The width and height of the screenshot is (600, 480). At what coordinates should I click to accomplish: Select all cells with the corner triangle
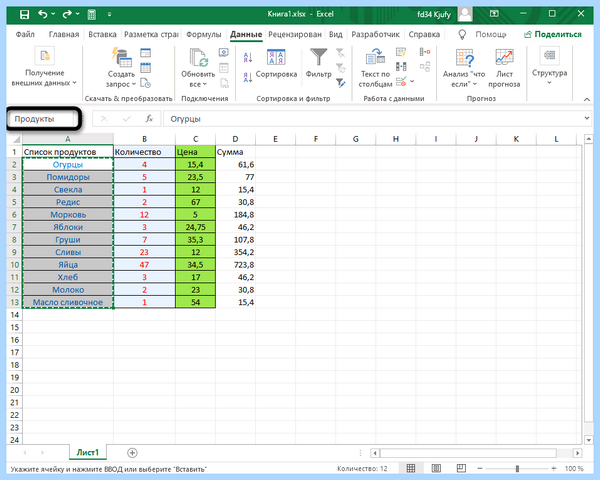point(16,139)
